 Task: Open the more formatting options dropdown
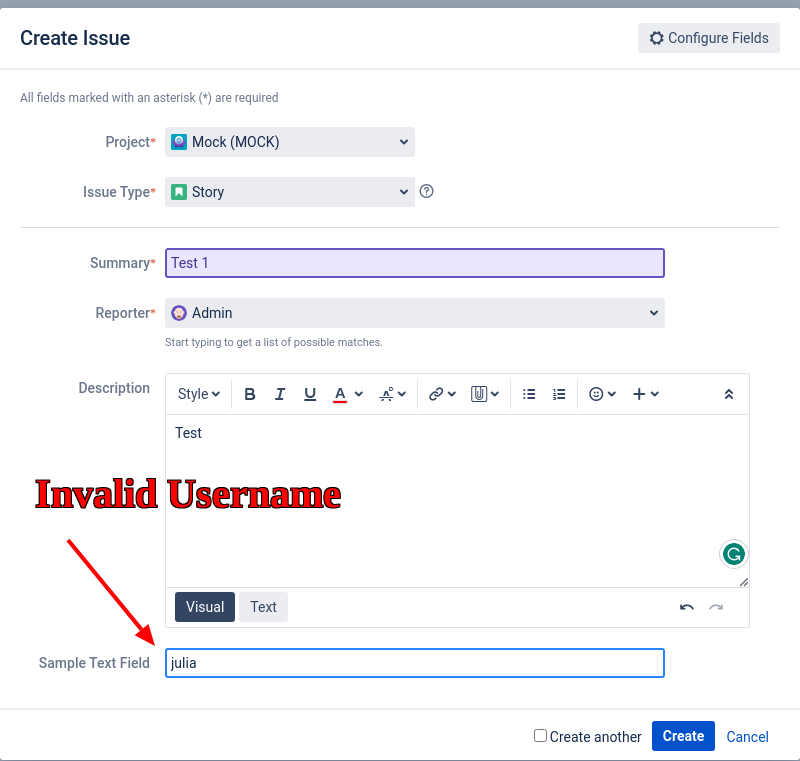[x=392, y=394]
